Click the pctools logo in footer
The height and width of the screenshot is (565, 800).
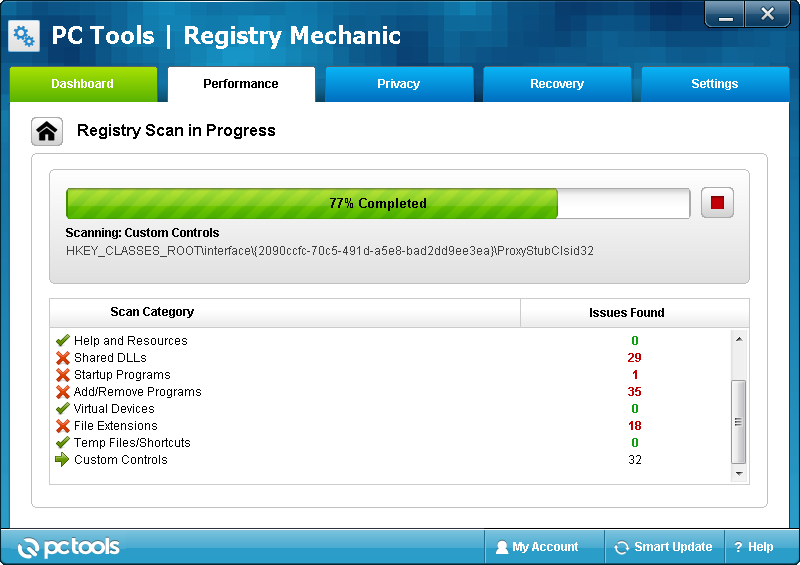(x=69, y=547)
